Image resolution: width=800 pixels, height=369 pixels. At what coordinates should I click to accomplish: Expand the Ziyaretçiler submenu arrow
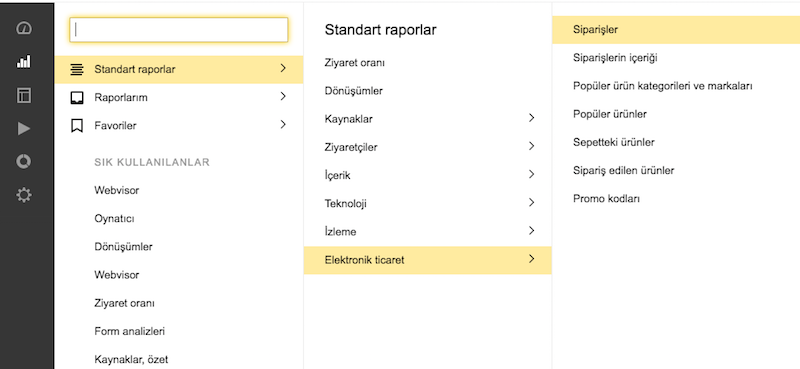[532, 146]
